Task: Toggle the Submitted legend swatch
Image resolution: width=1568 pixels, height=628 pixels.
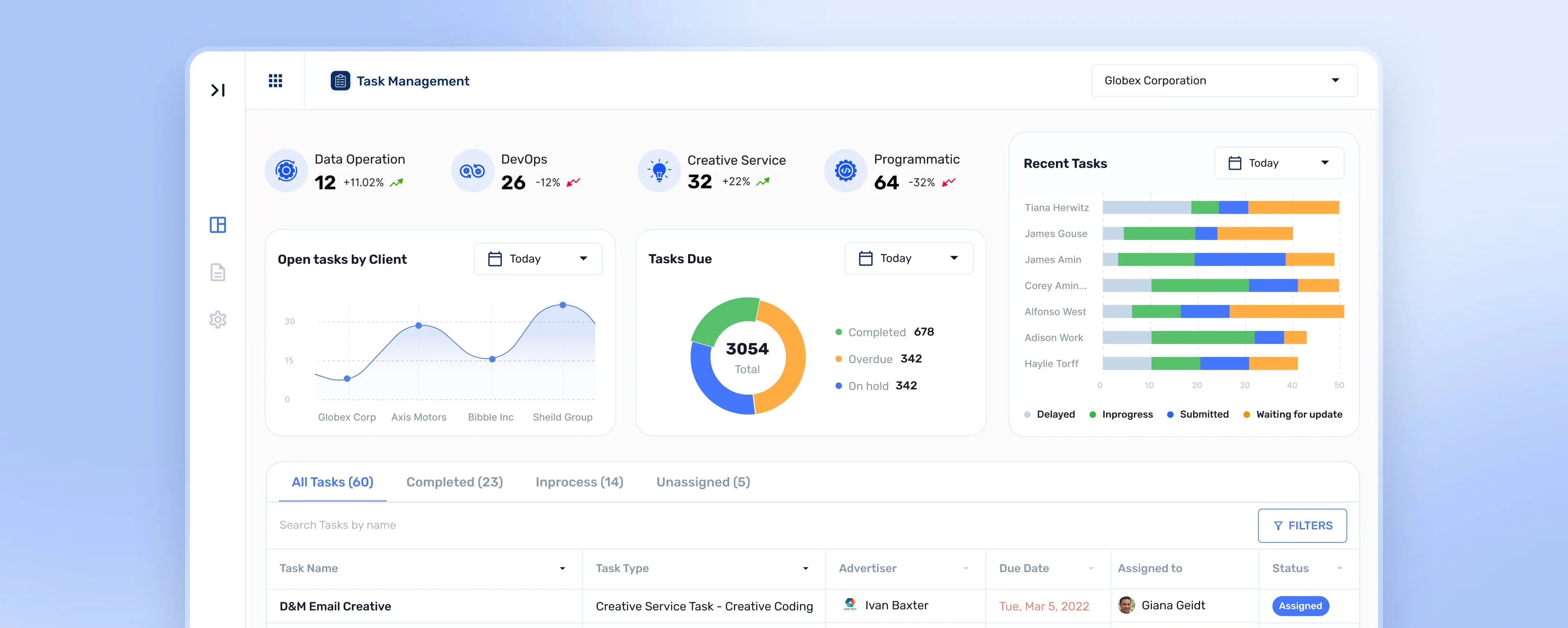Action: click(x=1170, y=415)
